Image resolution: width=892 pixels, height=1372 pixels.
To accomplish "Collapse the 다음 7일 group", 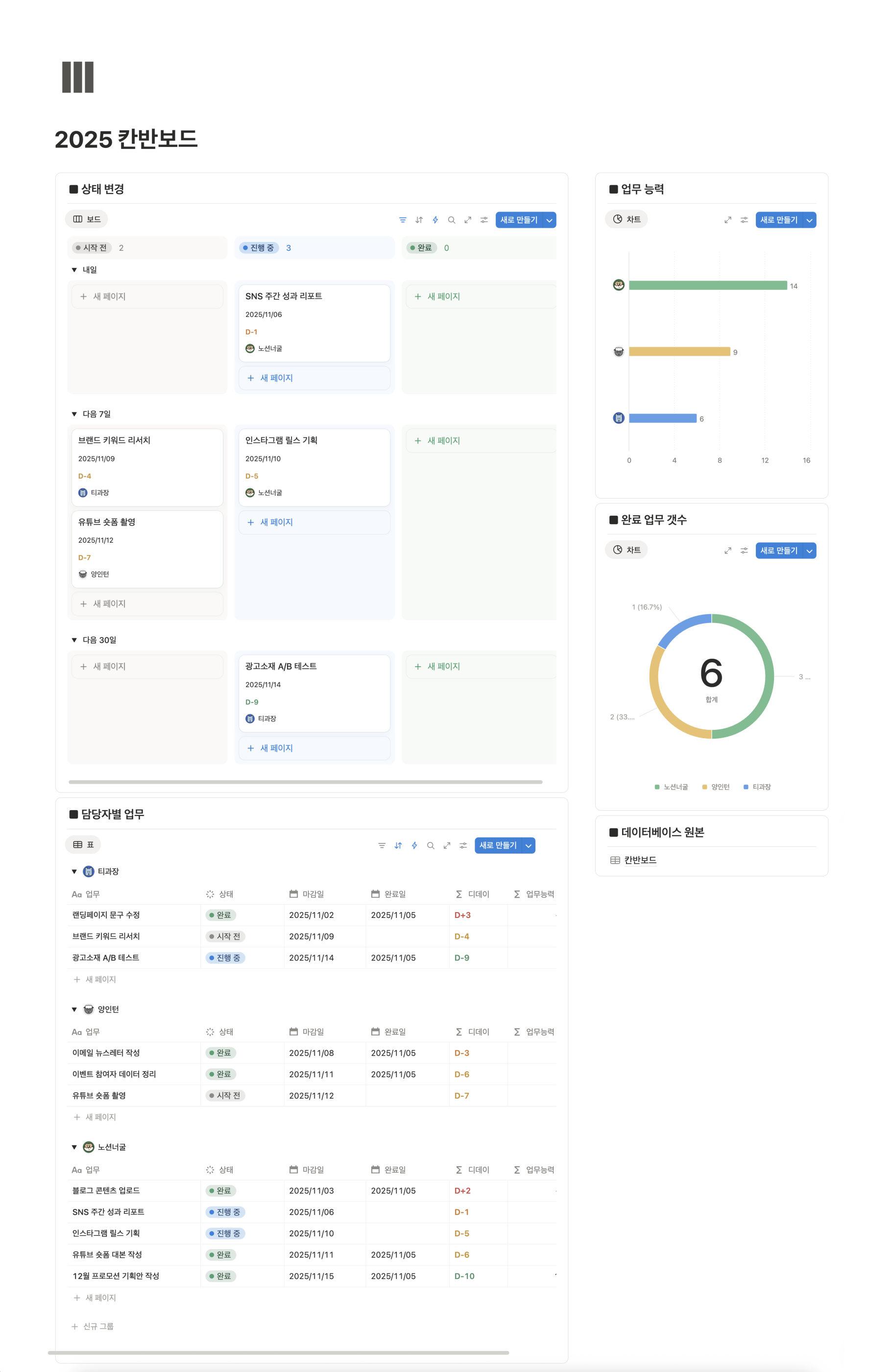I will tap(74, 414).
